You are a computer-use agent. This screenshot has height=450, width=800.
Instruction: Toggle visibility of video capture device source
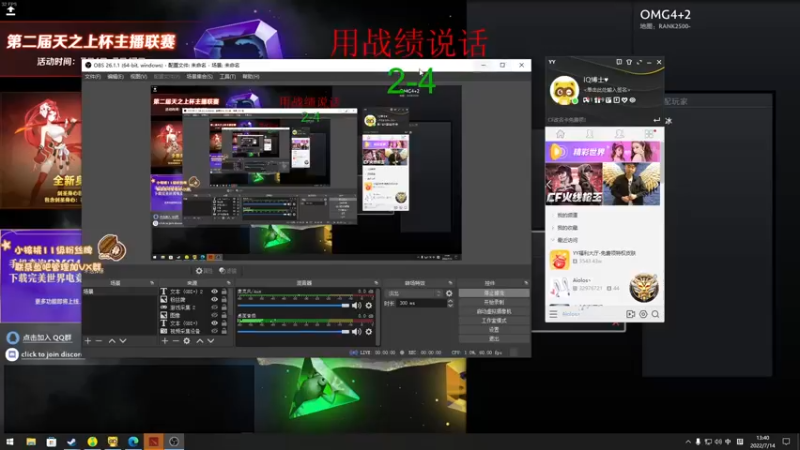click(214, 331)
